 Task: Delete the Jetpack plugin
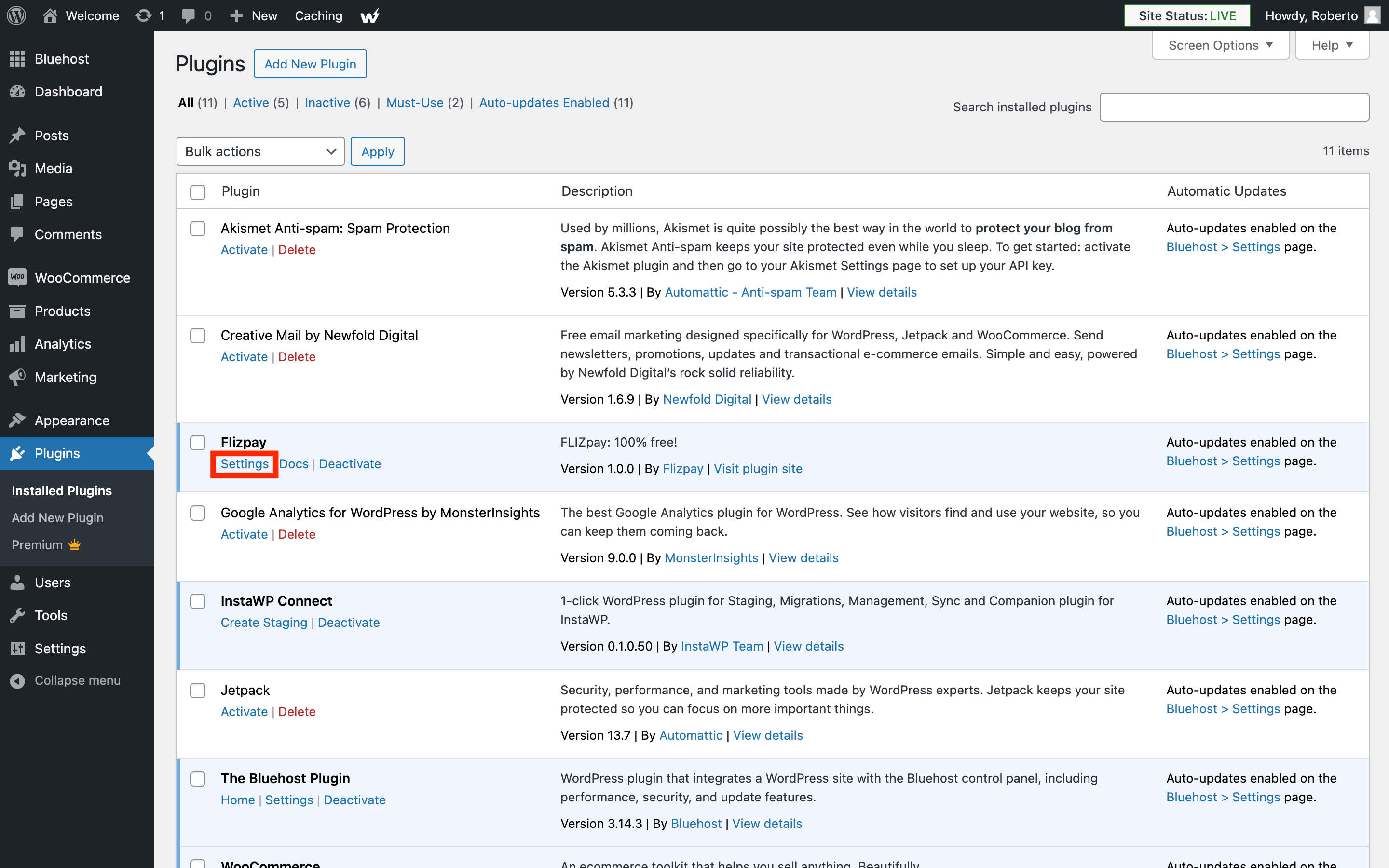coord(297,711)
